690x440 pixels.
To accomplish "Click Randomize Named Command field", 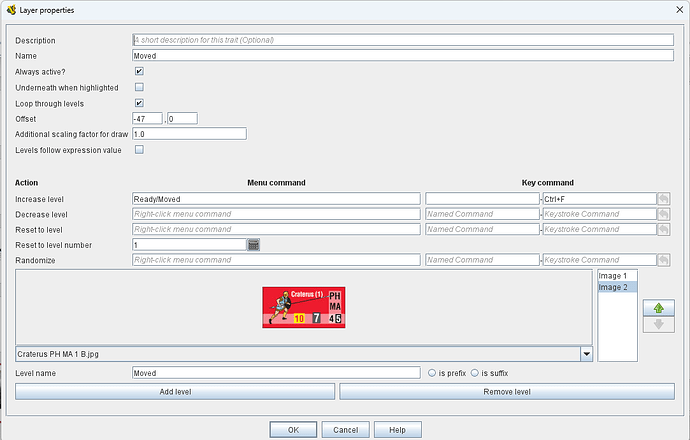I will (x=482, y=260).
